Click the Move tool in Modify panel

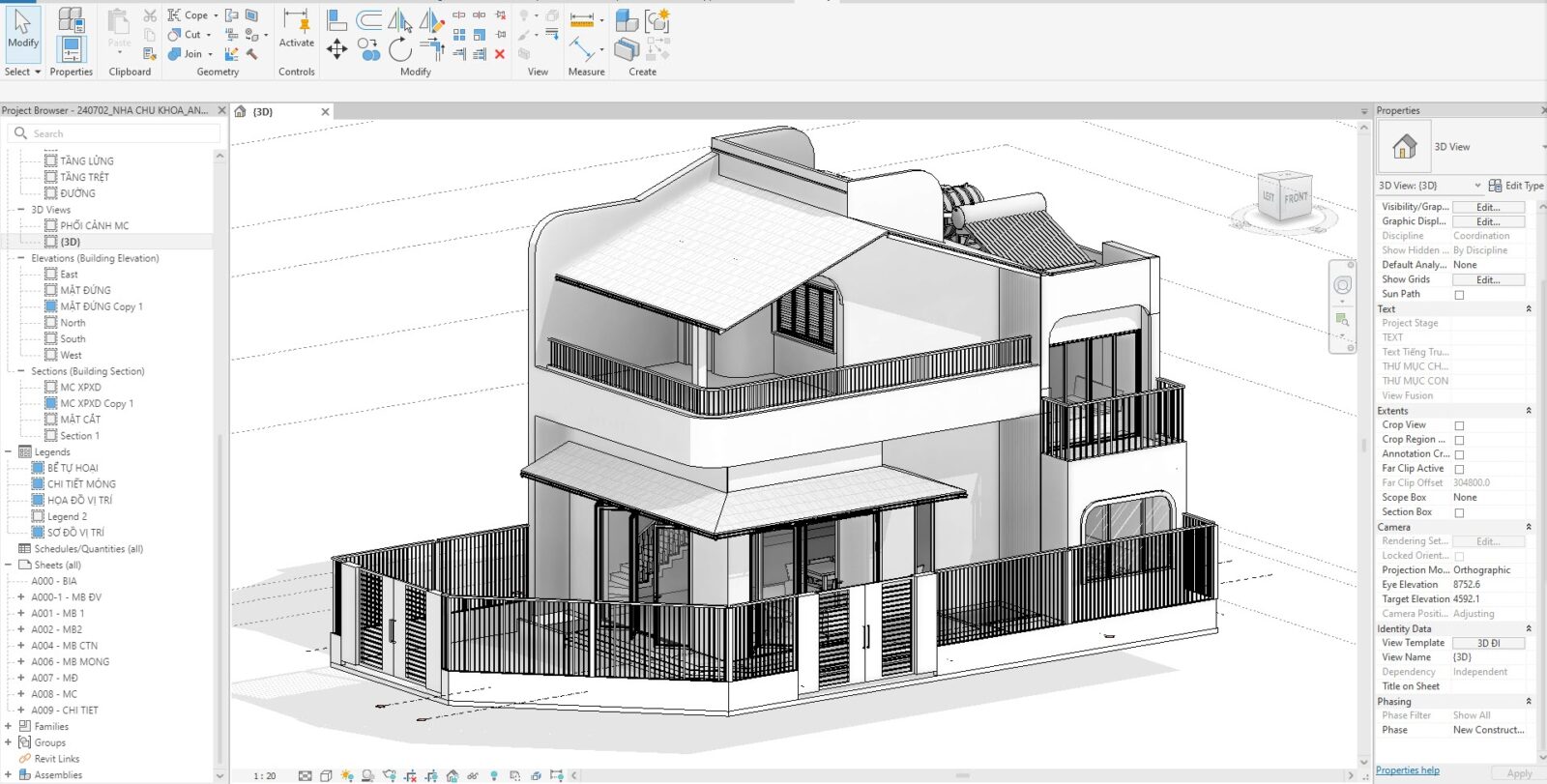coord(336,49)
